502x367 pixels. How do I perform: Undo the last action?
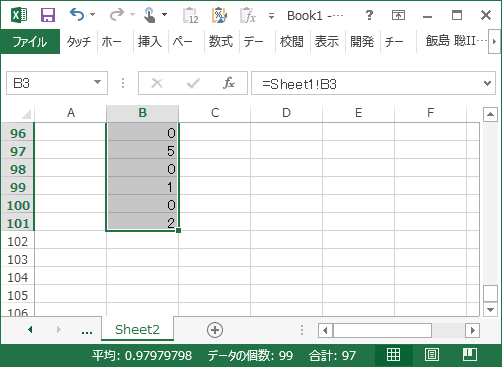(x=77, y=15)
